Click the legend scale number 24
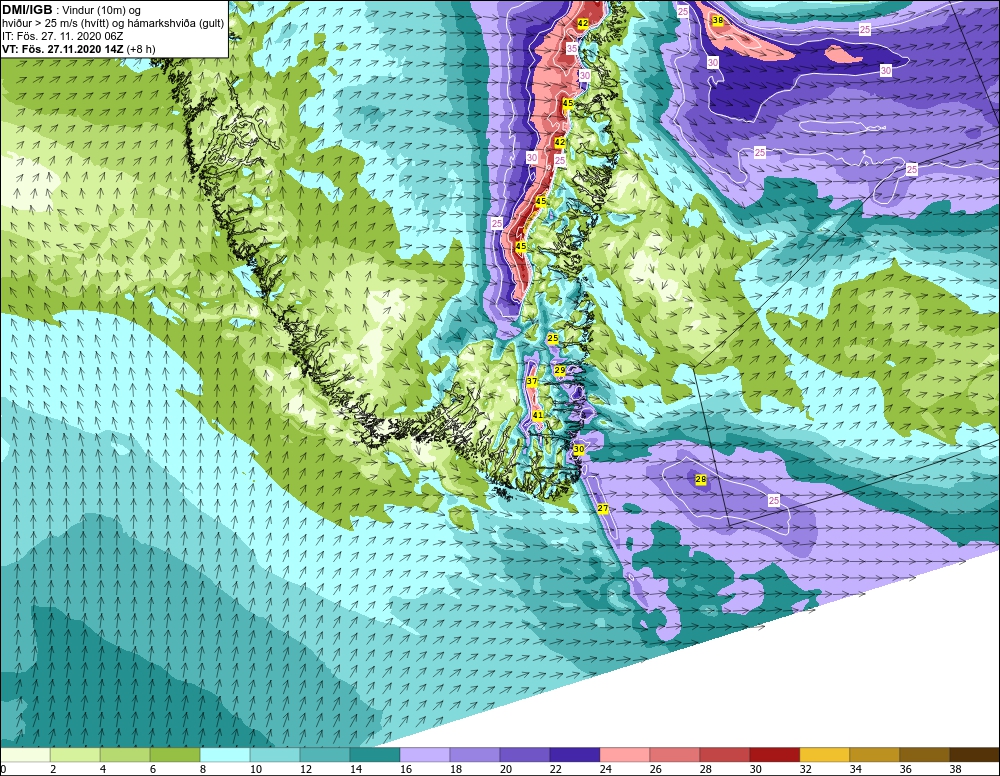Viewport: 1000px width, 776px height. coord(606,770)
